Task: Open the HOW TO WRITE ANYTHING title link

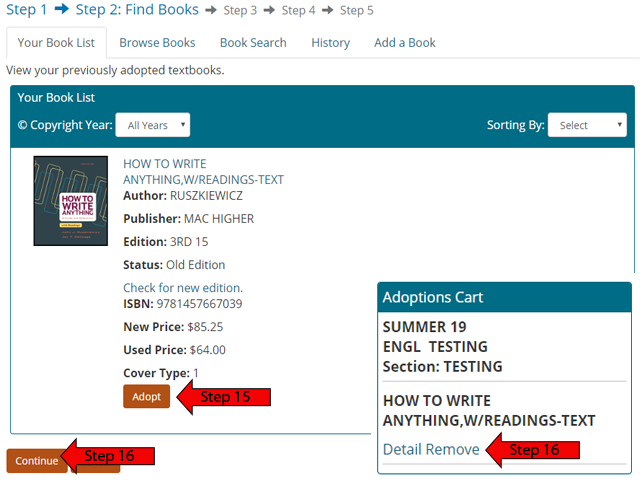Action: [x=203, y=172]
